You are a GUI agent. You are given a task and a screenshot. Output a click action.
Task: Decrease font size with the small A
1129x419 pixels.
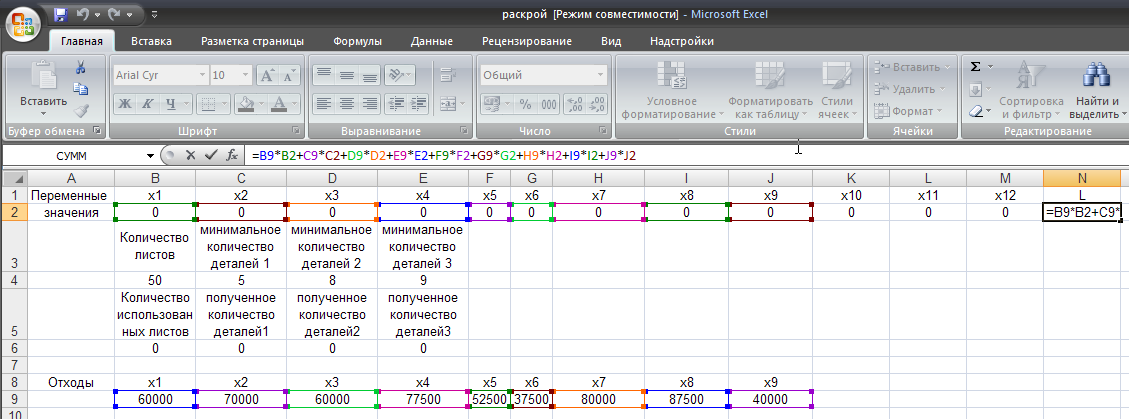click(289, 76)
